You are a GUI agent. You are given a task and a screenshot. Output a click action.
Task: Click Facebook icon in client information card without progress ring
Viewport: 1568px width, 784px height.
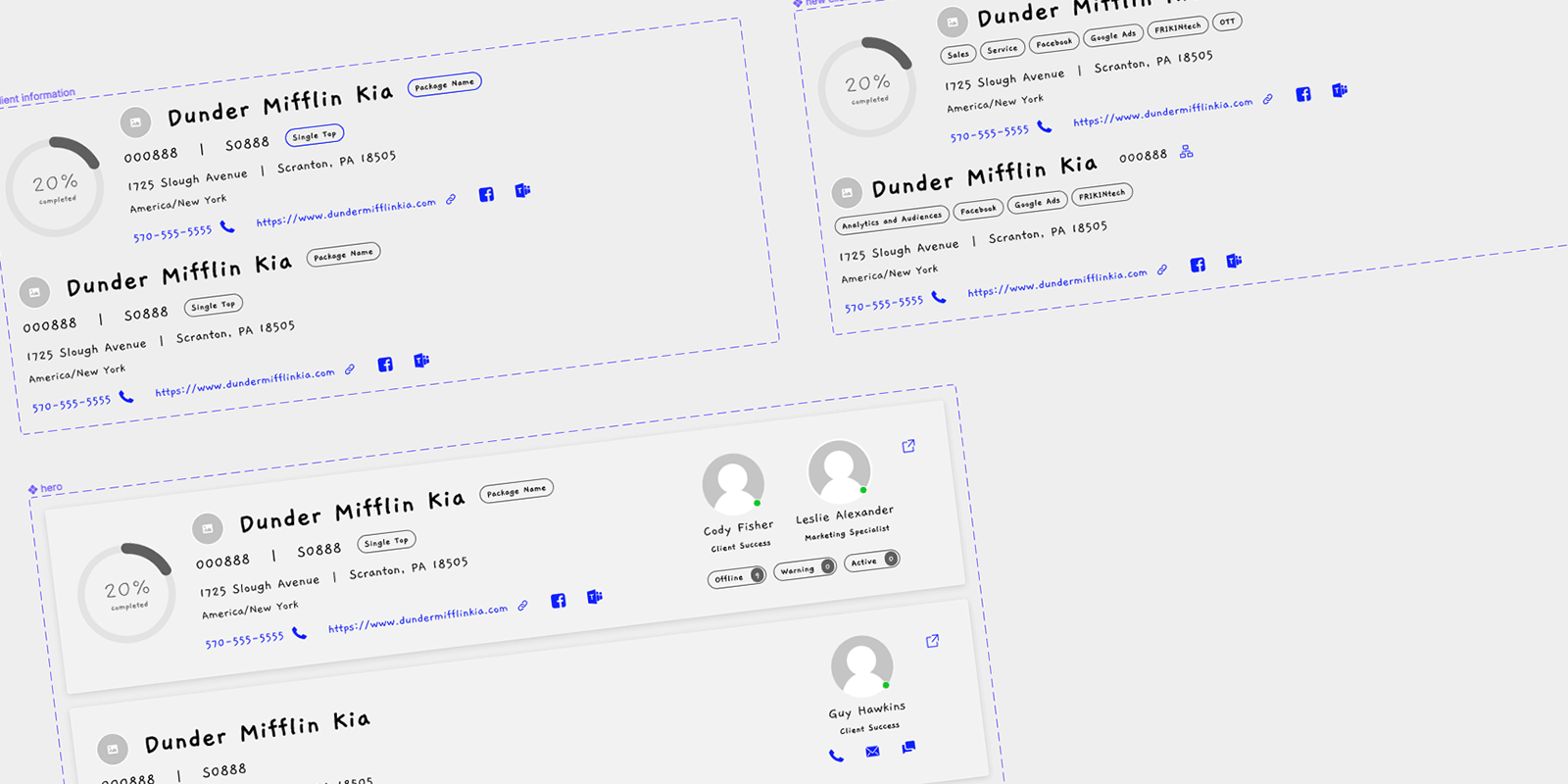click(385, 365)
